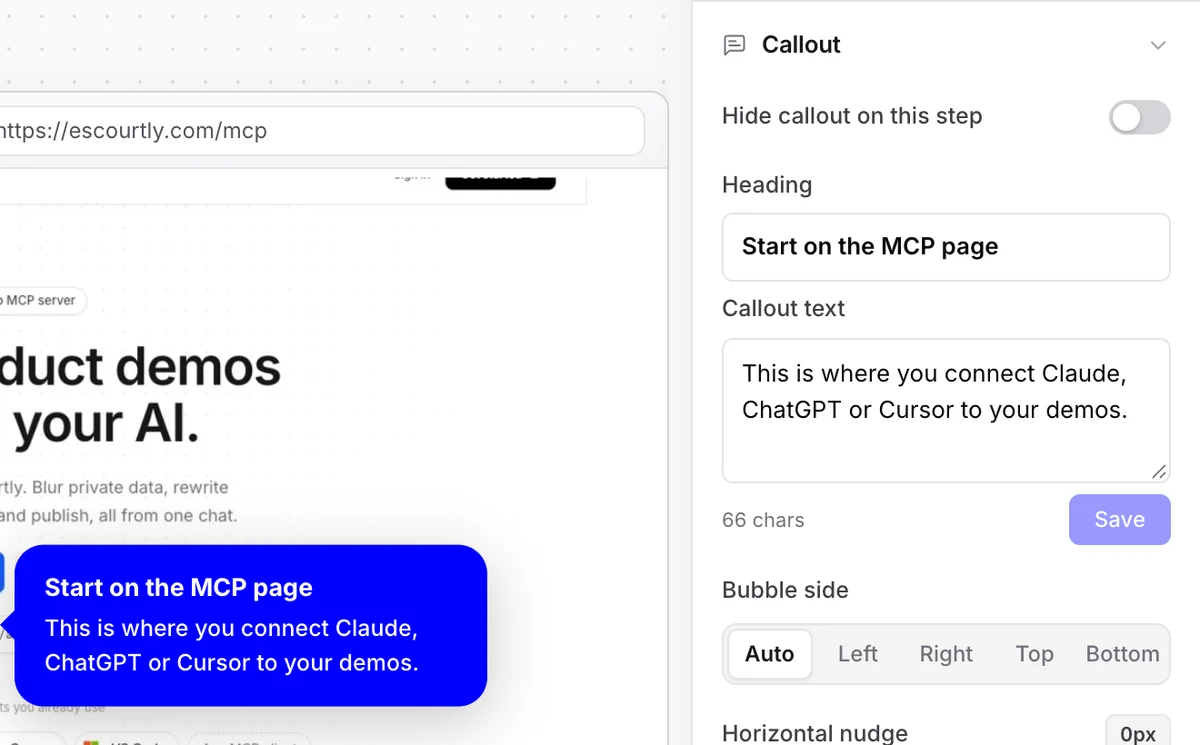Click the Save button
Image resolution: width=1200 pixels, height=745 pixels.
tap(1119, 520)
